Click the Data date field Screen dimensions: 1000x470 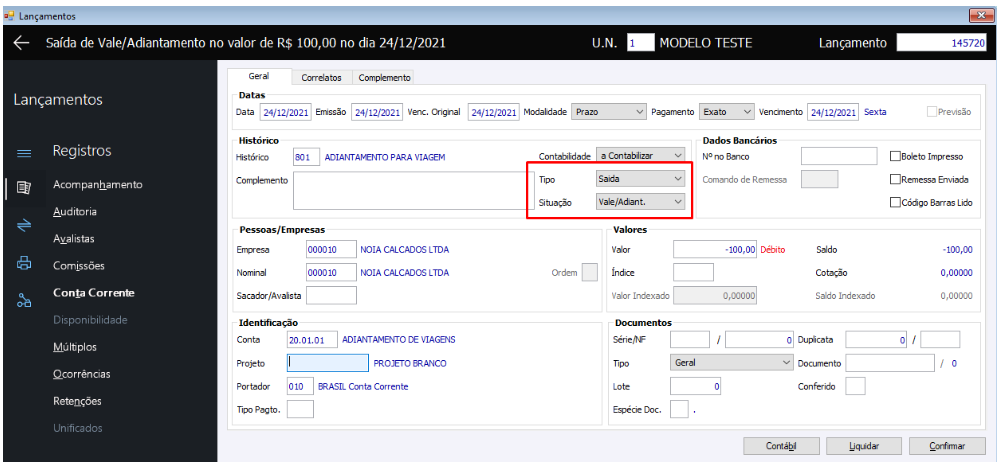(x=286, y=112)
